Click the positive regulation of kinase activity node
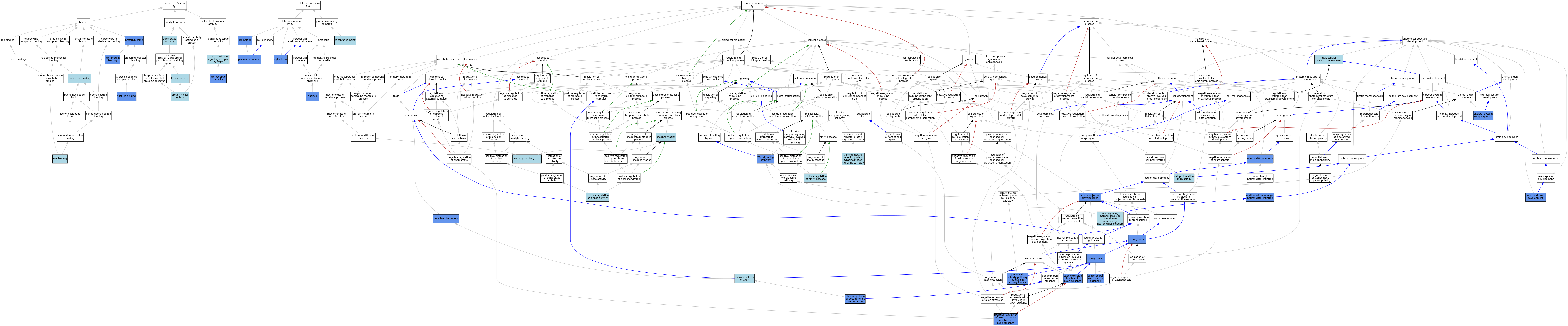This screenshot has height=326, width=1568. click(x=598, y=197)
